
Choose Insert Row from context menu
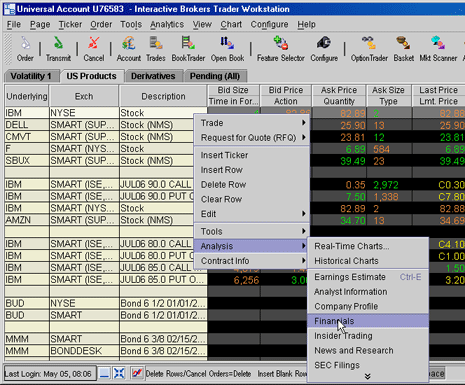point(252,170)
